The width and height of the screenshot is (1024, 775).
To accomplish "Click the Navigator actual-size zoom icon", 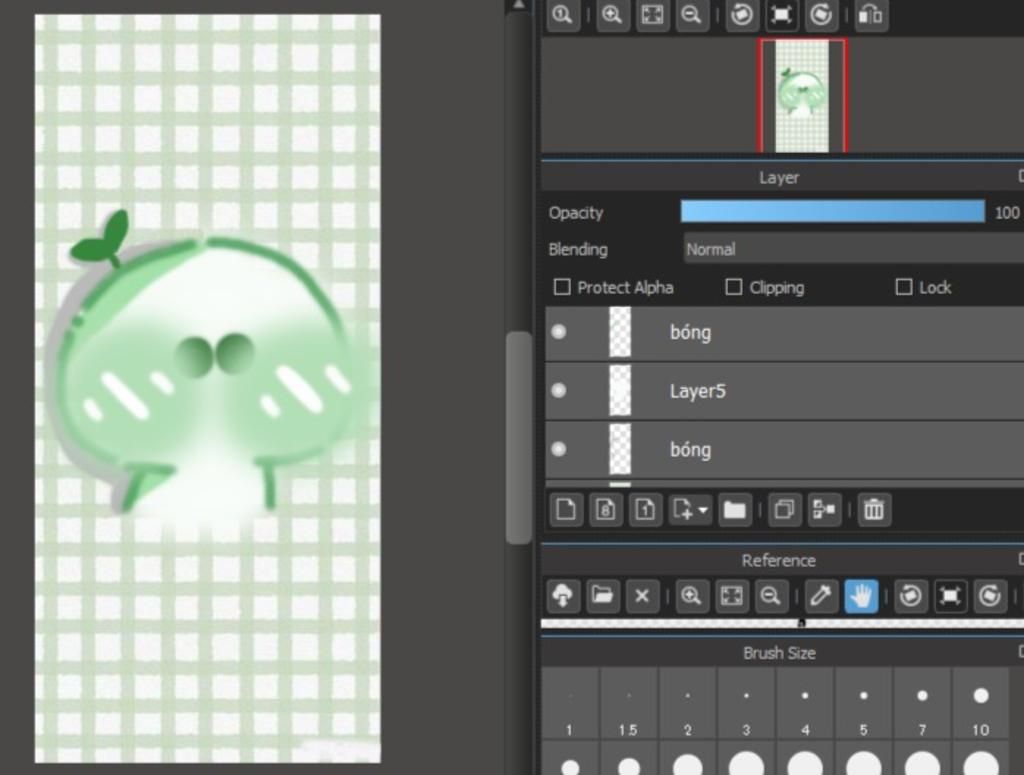I will (x=562, y=14).
